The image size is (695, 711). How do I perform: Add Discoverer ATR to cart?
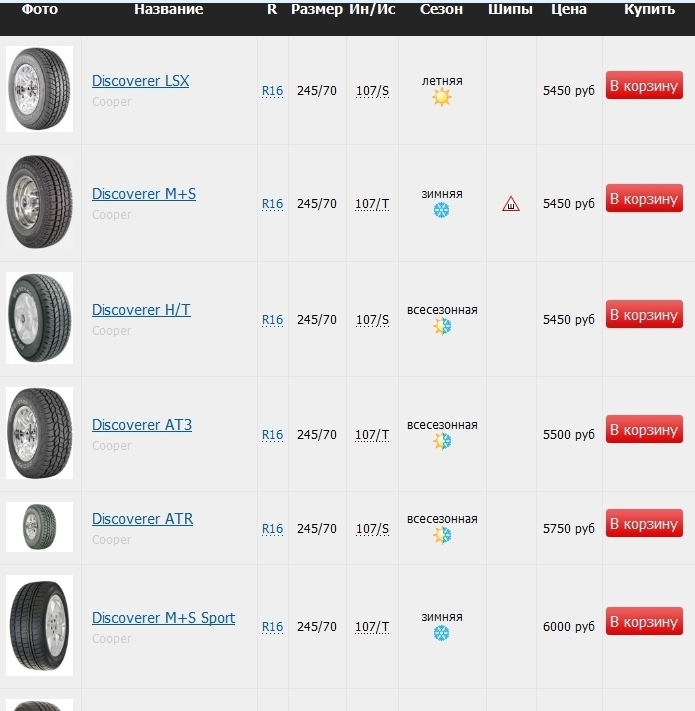tap(644, 523)
